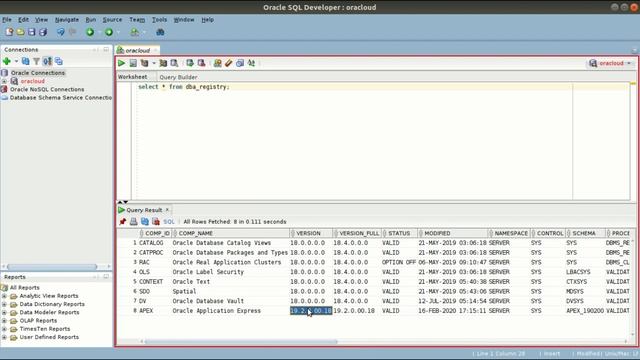The height and width of the screenshot is (360, 640).
Task: Click the SQL History icon
Action: (x=240, y=63)
